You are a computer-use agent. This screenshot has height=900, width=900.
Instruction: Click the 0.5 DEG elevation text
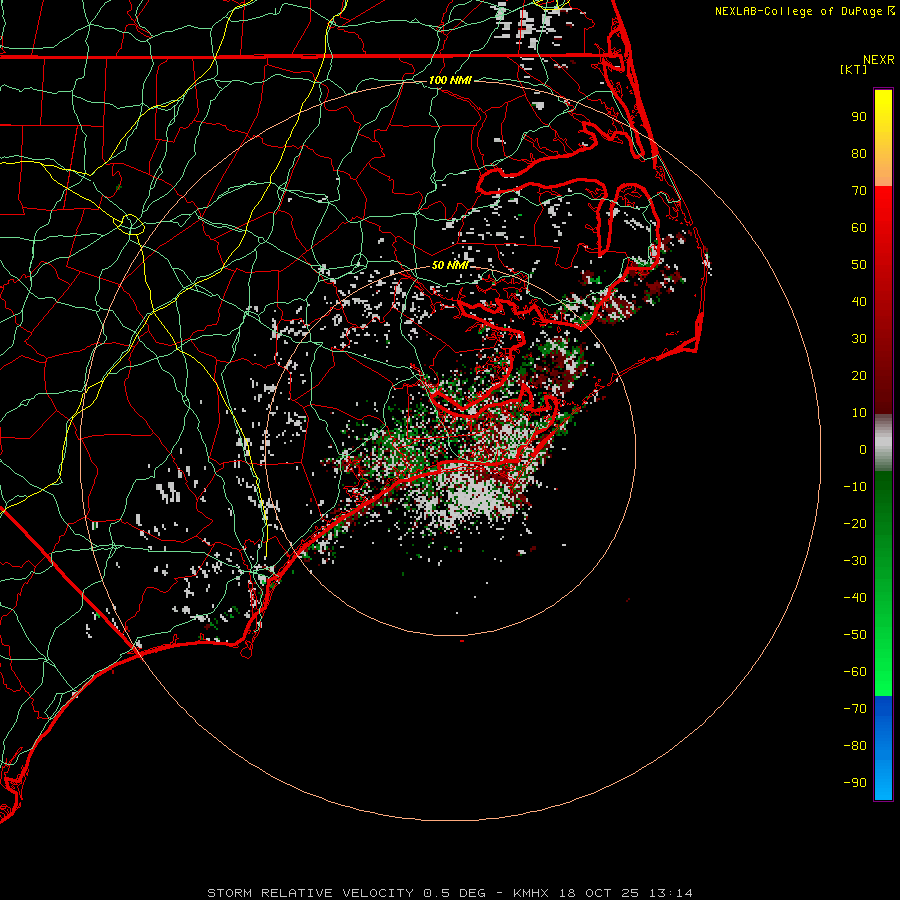[454, 893]
